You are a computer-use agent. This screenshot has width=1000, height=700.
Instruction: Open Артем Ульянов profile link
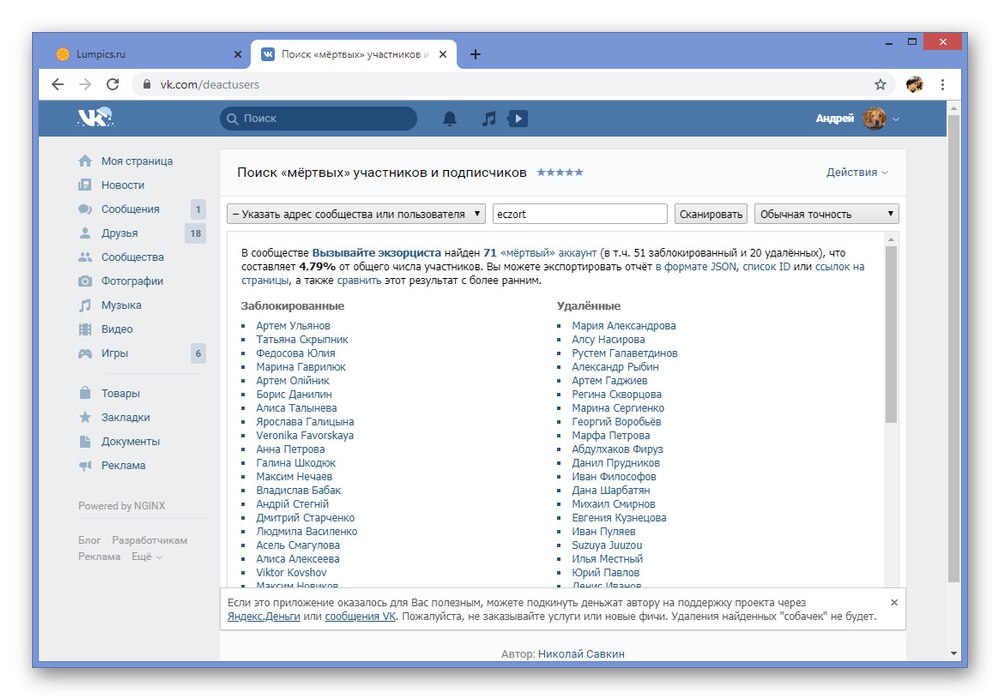tap(293, 326)
